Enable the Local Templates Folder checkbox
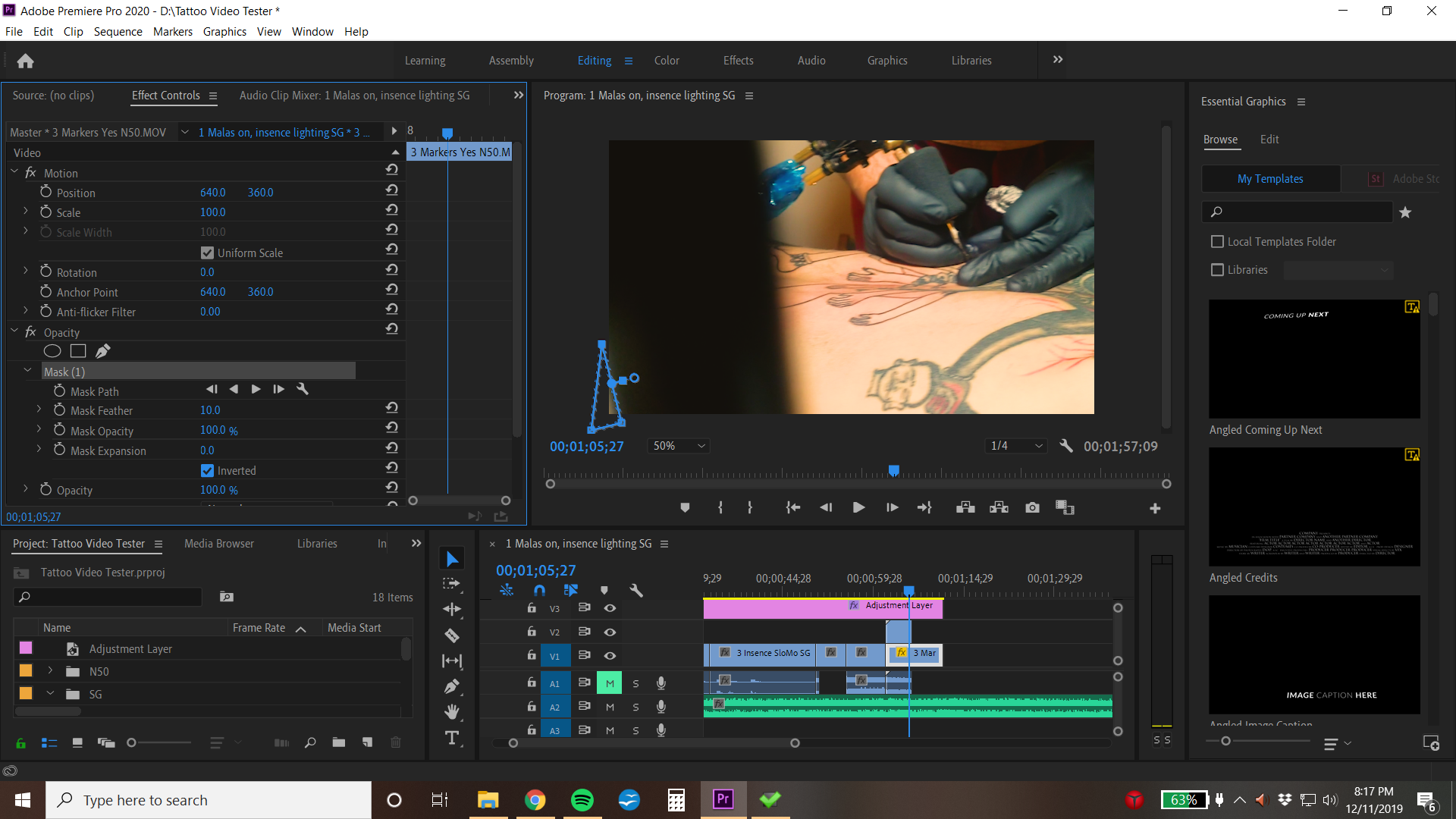1456x819 pixels. pyautogui.click(x=1218, y=242)
